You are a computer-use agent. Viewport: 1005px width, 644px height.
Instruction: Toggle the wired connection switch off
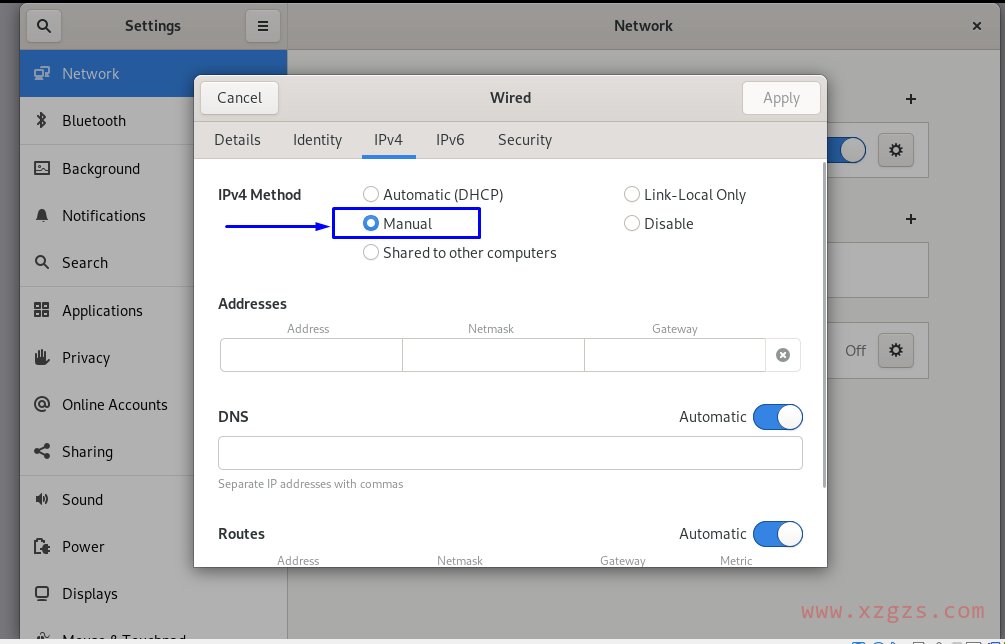(848, 150)
